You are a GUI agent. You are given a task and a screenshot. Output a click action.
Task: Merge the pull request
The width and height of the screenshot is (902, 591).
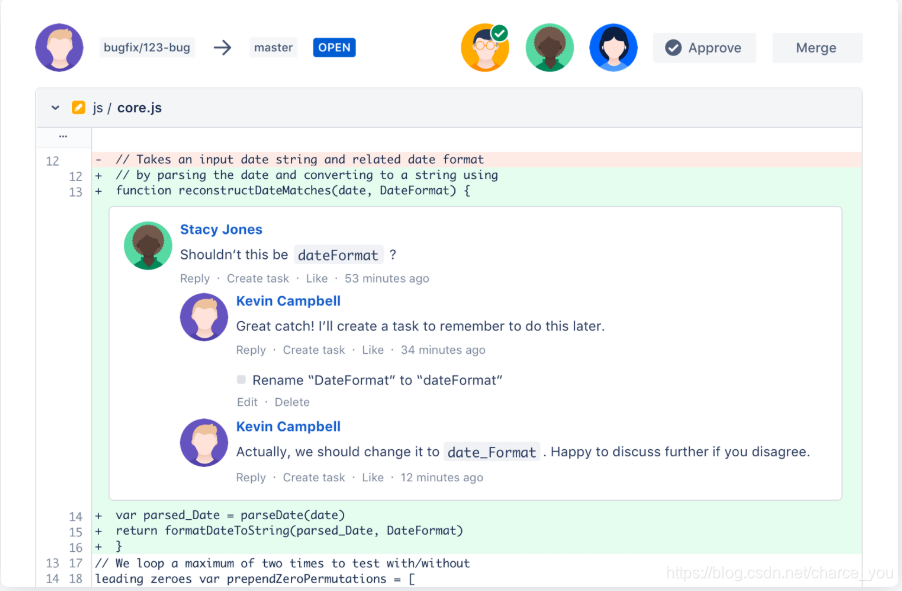(817, 48)
